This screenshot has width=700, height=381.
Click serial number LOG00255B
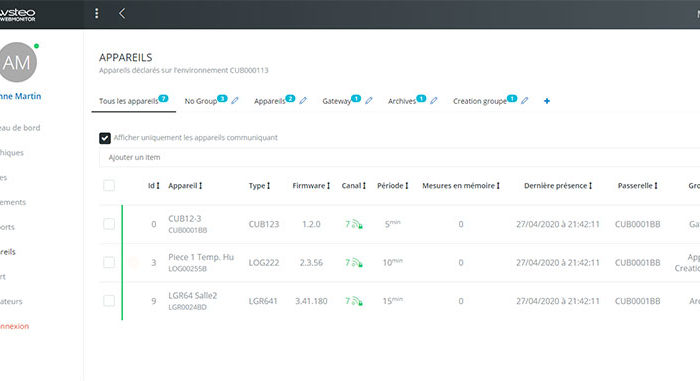(x=188, y=269)
